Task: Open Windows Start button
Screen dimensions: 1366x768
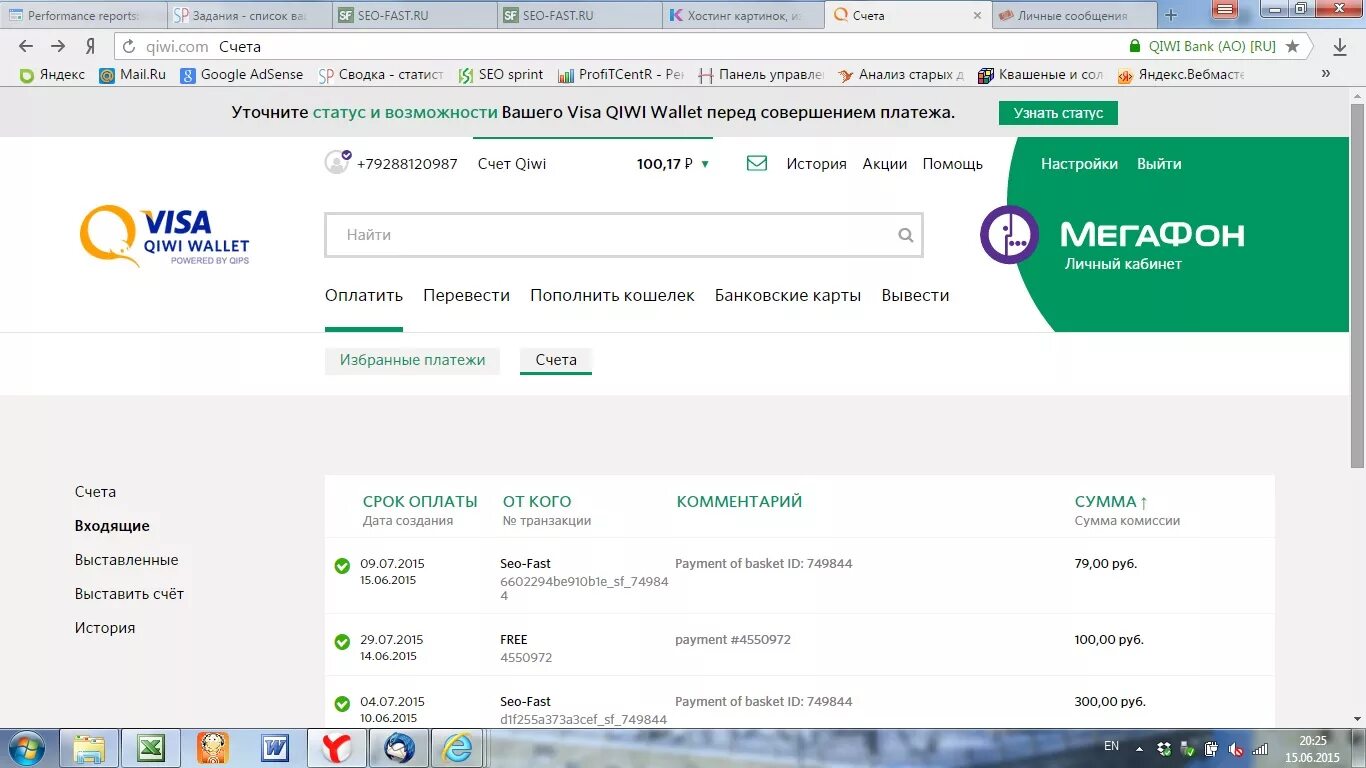Action: coord(26,748)
